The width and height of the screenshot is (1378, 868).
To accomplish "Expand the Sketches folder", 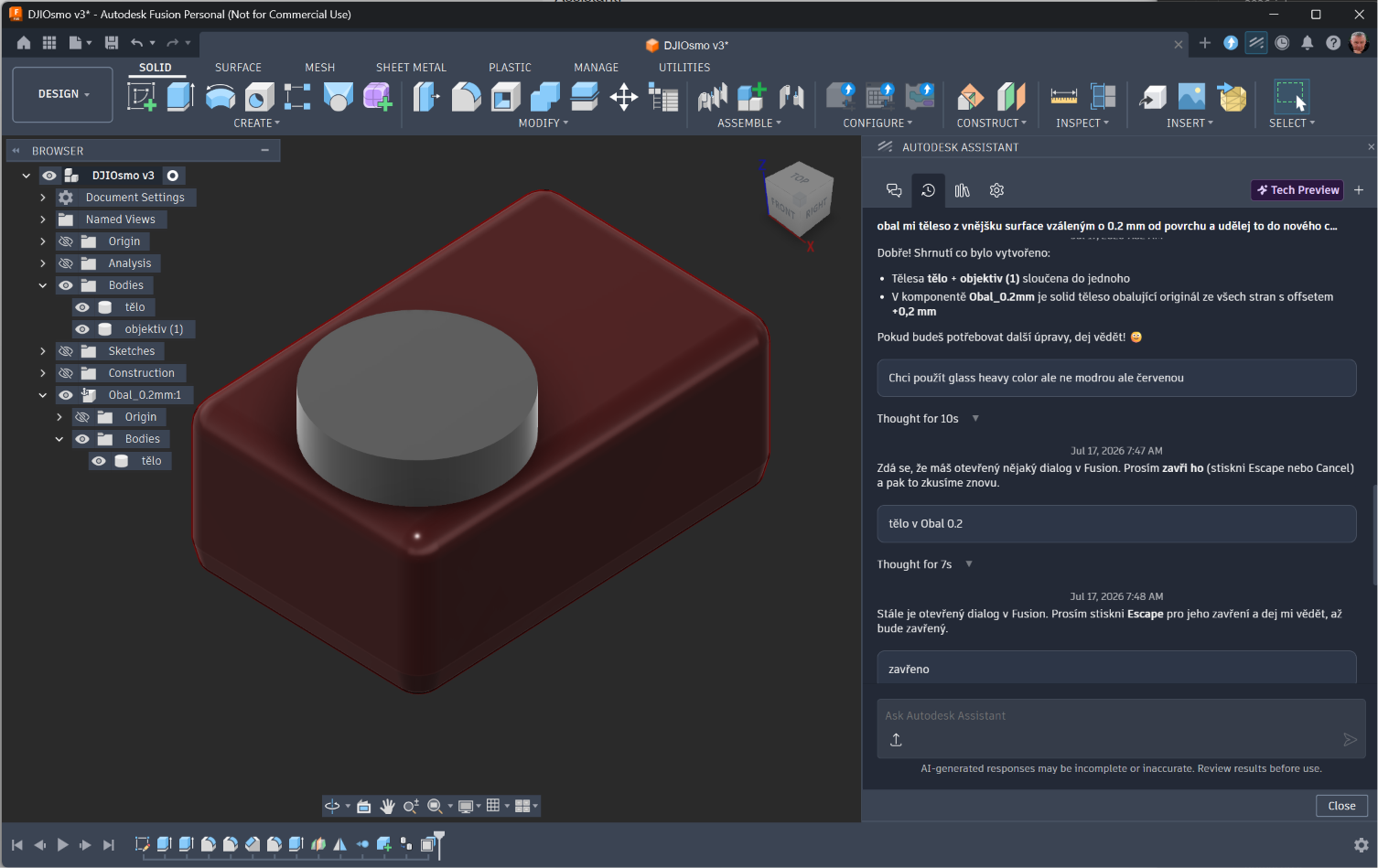I will point(43,351).
